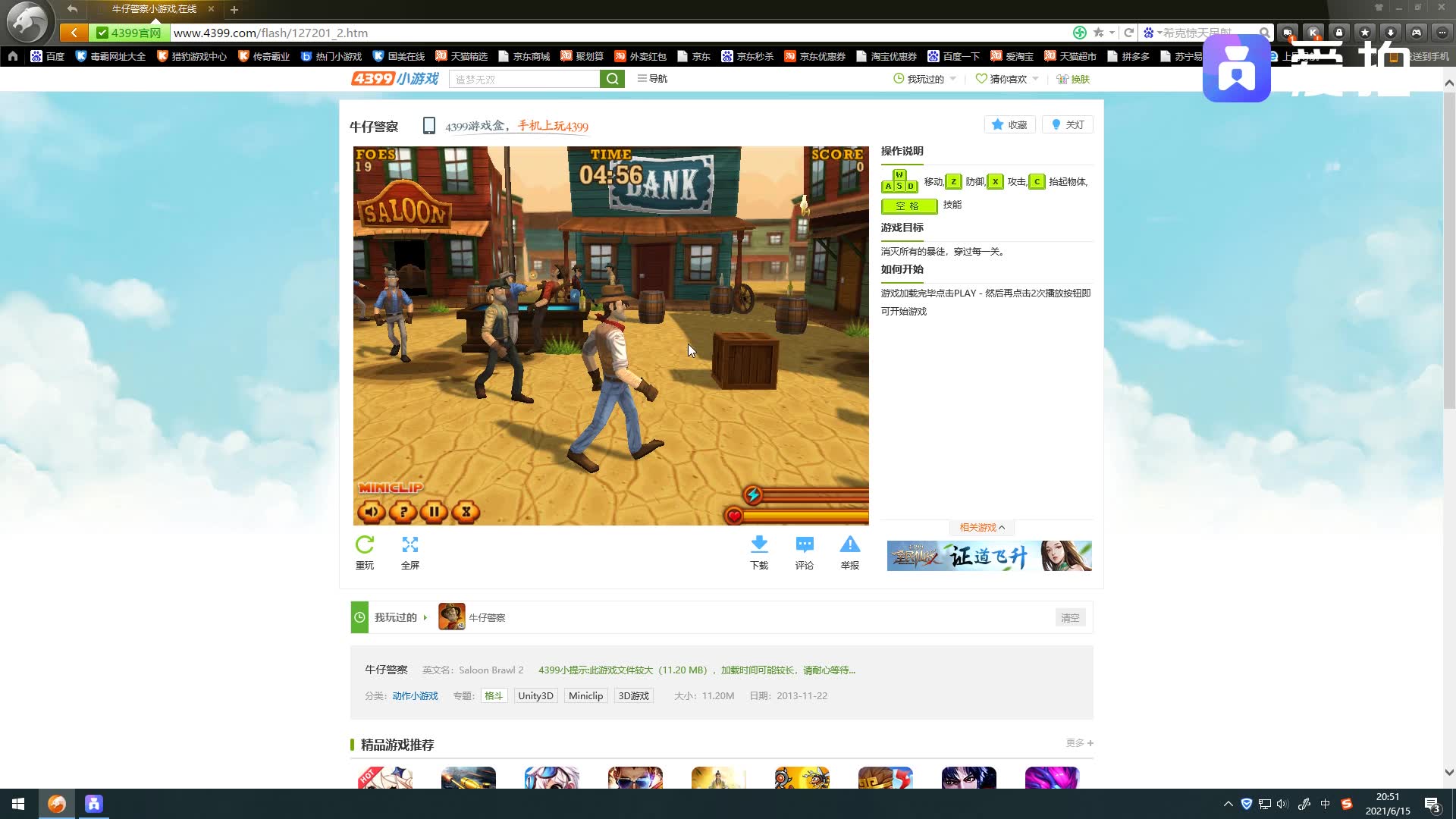Click the 重玩 replay icon
The width and height of the screenshot is (1456, 819).
click(365, 544)
